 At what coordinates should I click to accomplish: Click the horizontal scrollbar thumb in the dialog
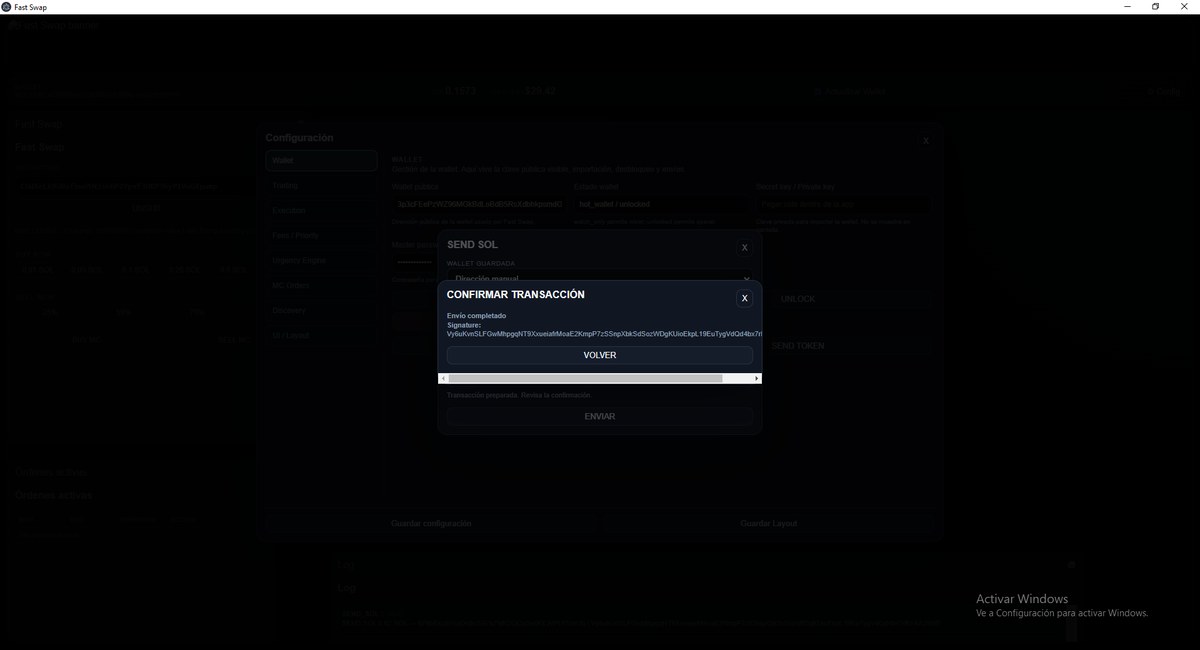pyautogui.click(x=585, y=378)
